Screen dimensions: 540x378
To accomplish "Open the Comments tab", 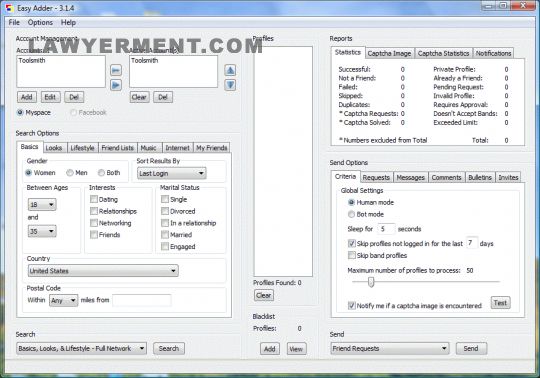I will (x=447, y=177).
